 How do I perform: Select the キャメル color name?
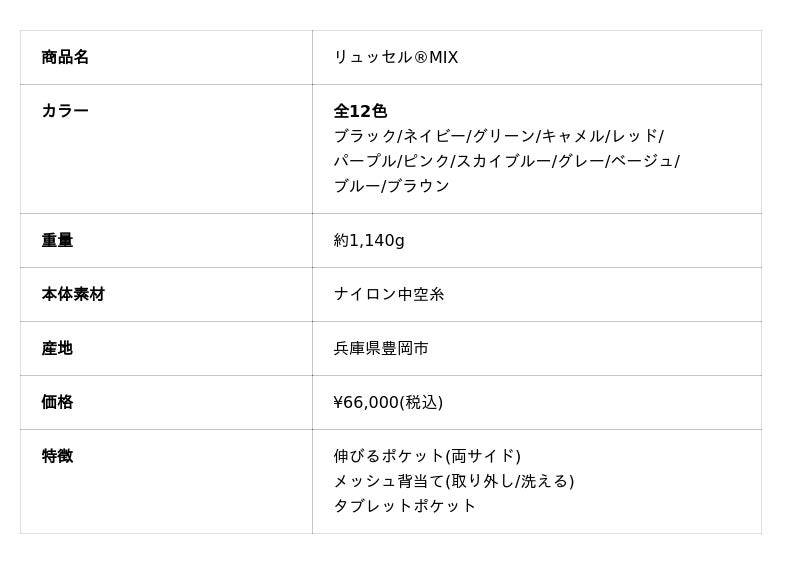(x=572, y=136)
